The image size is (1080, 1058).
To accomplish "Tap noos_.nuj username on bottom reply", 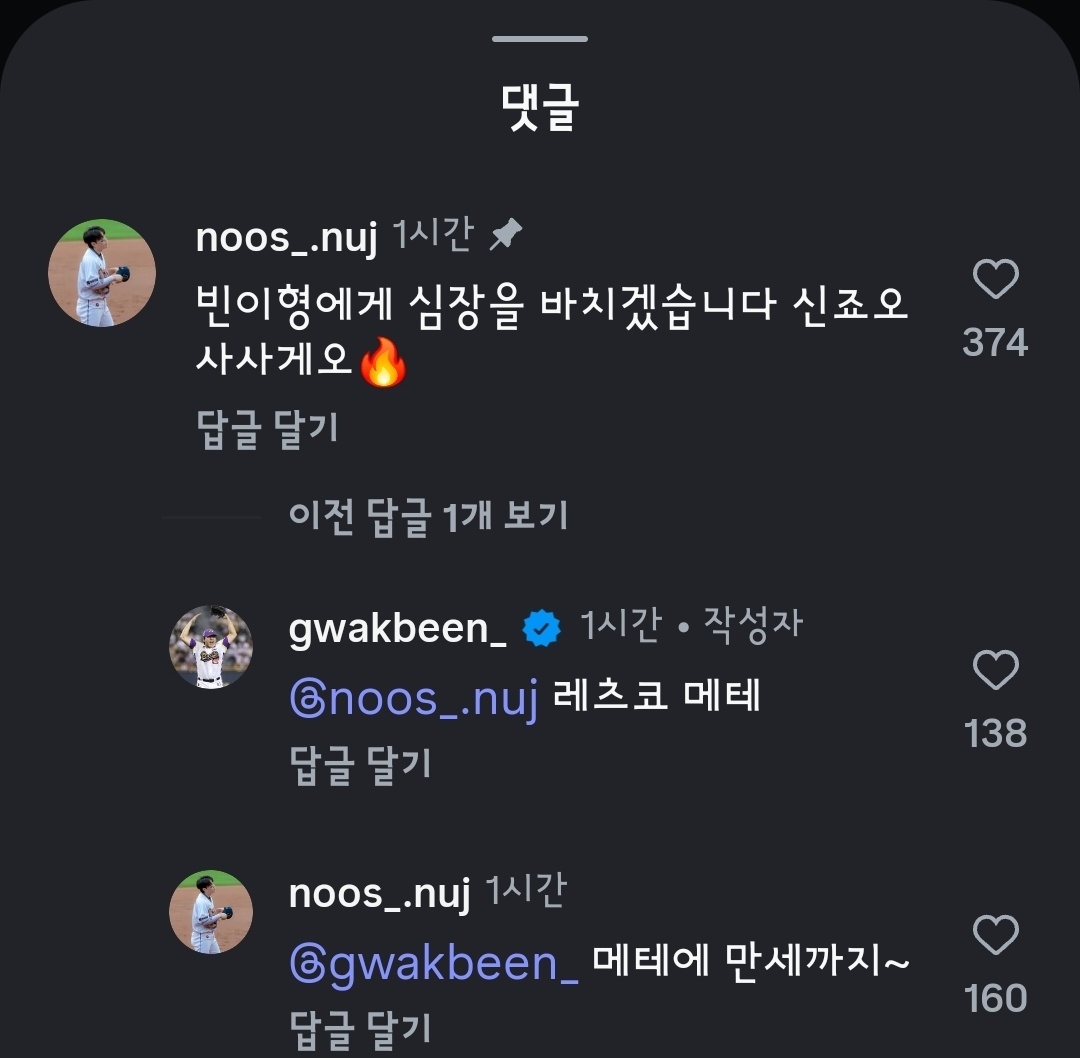I will [379, 892].
